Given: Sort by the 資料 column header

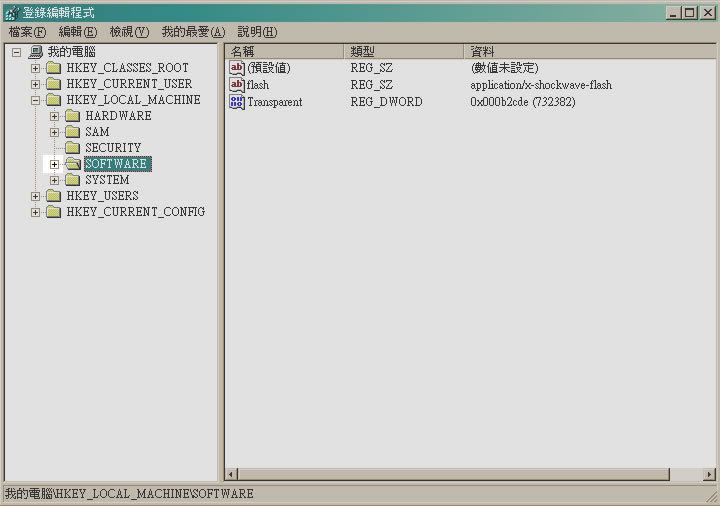Looking at the screenshot, I should (590, 51).
